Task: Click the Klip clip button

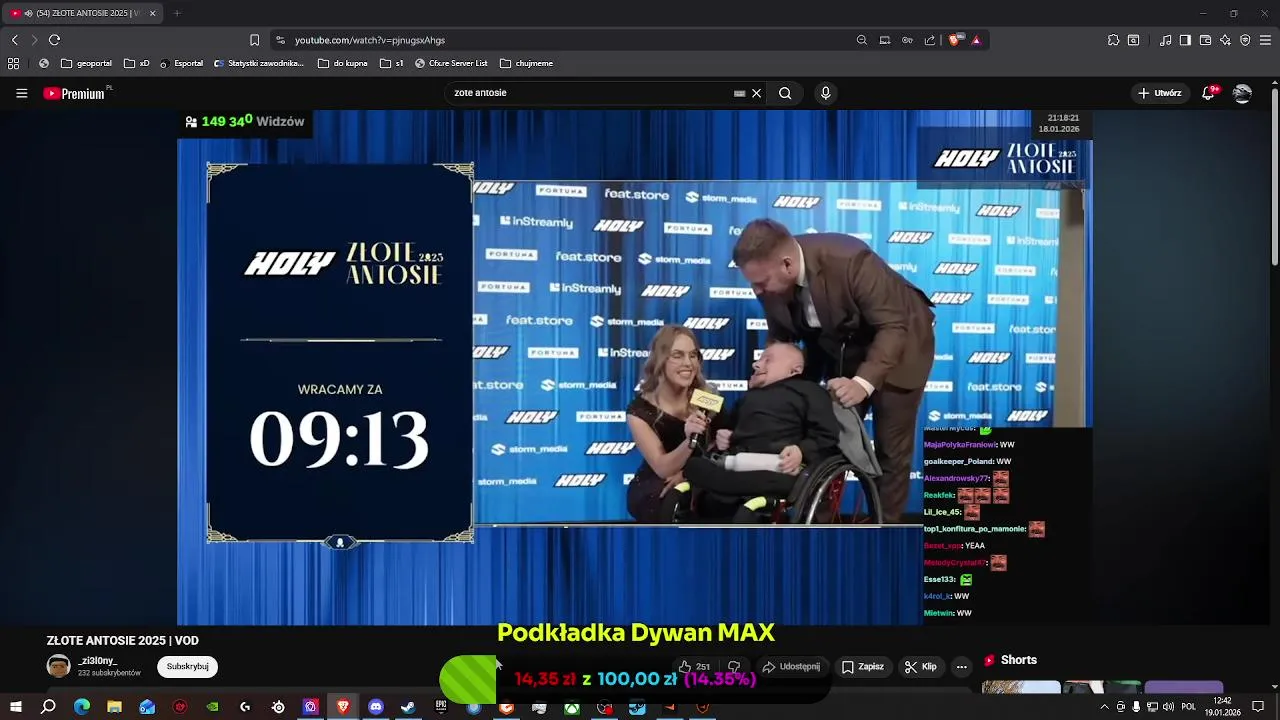Action: click(x=920, y=667)
